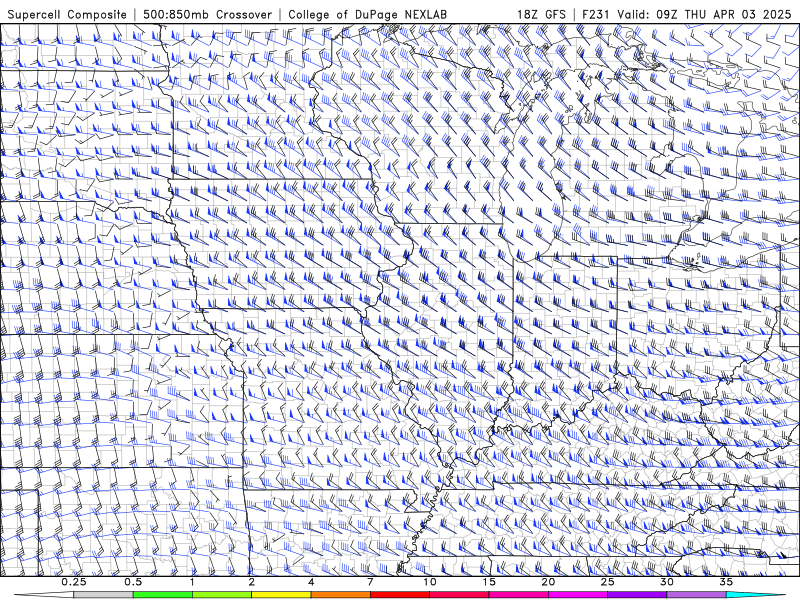Click the '10' legend value

pos(430,582)
